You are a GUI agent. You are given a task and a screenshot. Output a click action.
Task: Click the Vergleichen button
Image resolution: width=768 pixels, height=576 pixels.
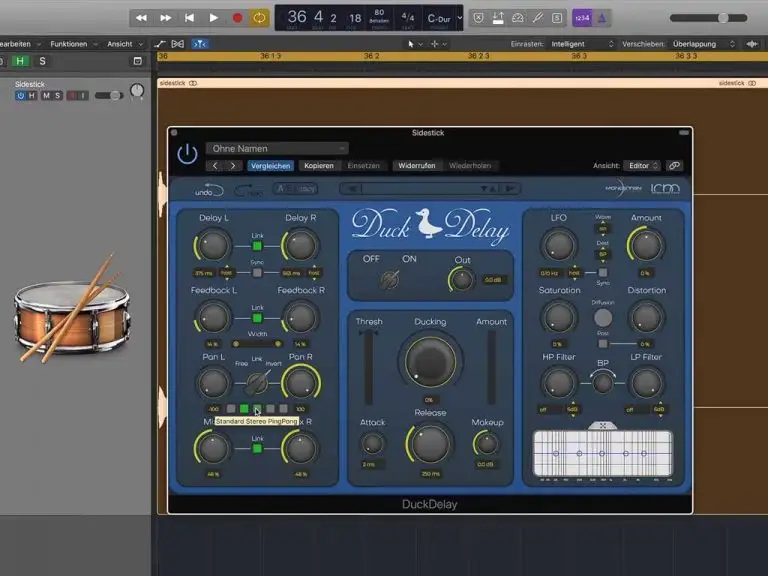click(270, 166)
